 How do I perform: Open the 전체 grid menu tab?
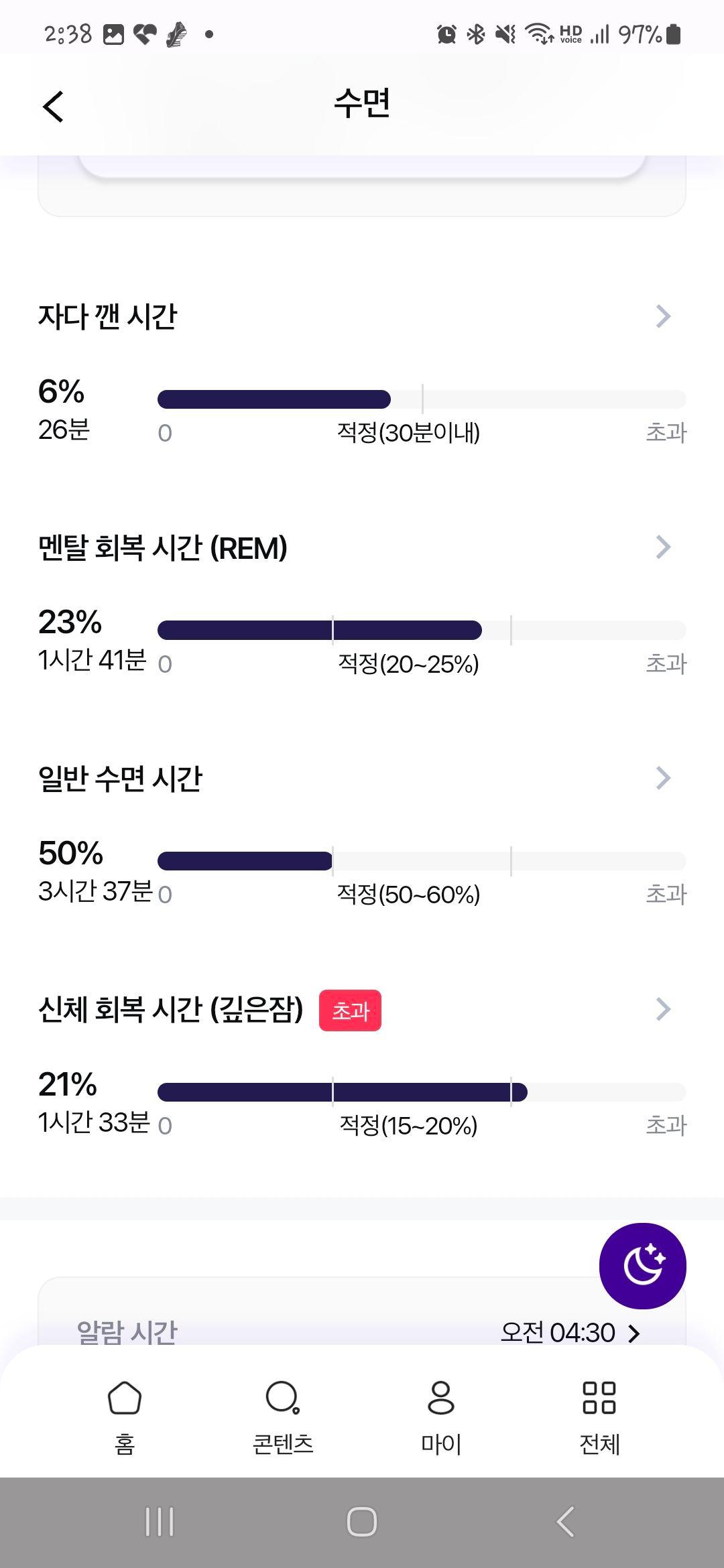tap(599, 1398)
